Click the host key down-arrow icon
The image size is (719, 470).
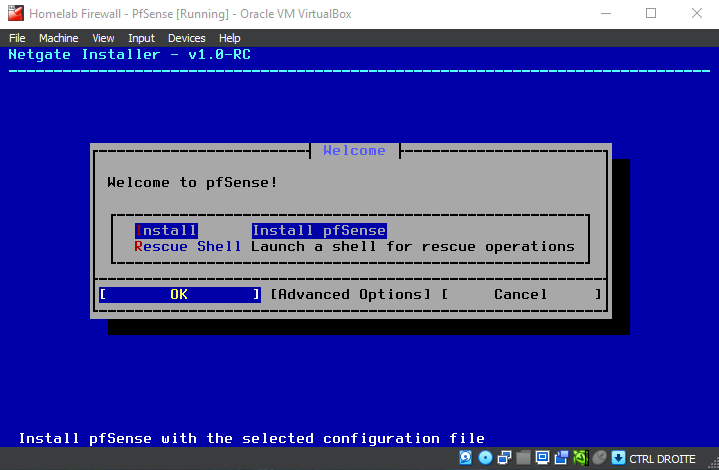618,458
